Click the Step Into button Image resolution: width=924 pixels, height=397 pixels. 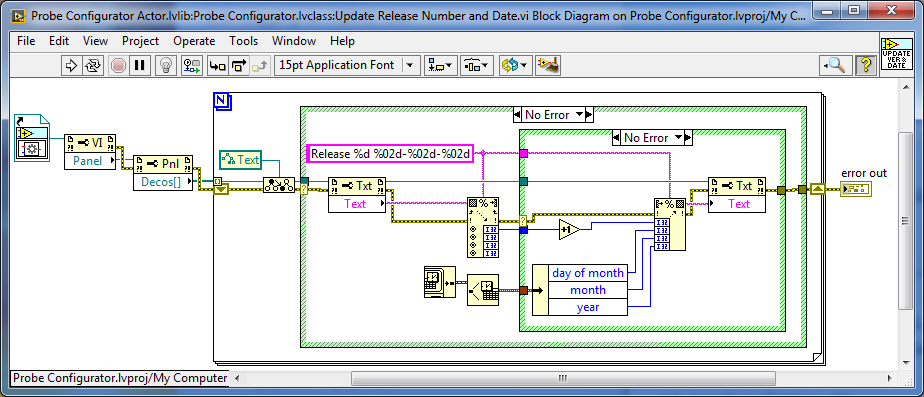(218, 65)
